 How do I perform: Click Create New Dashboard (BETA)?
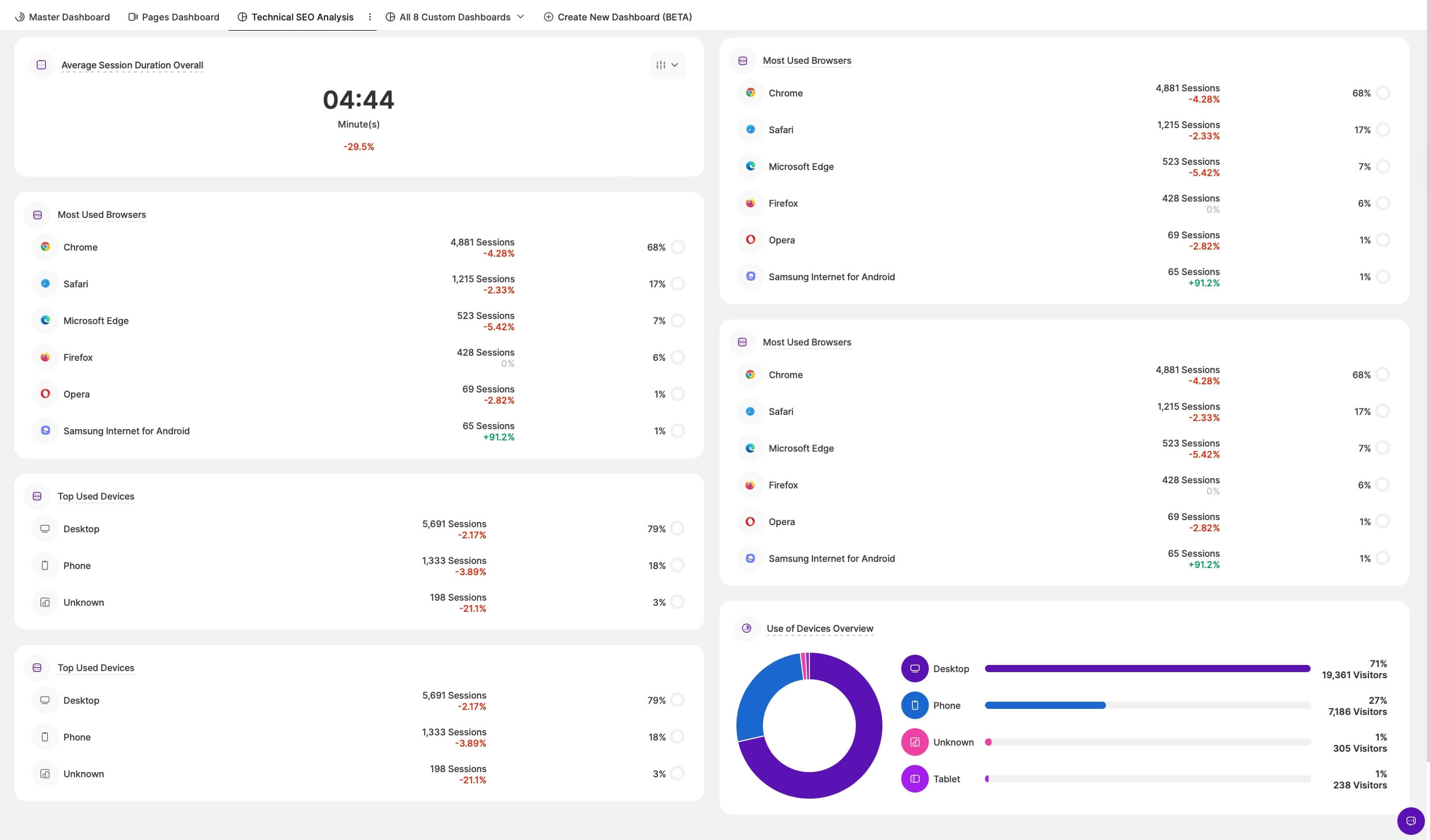pyautogui.click(x=618, y=17)
